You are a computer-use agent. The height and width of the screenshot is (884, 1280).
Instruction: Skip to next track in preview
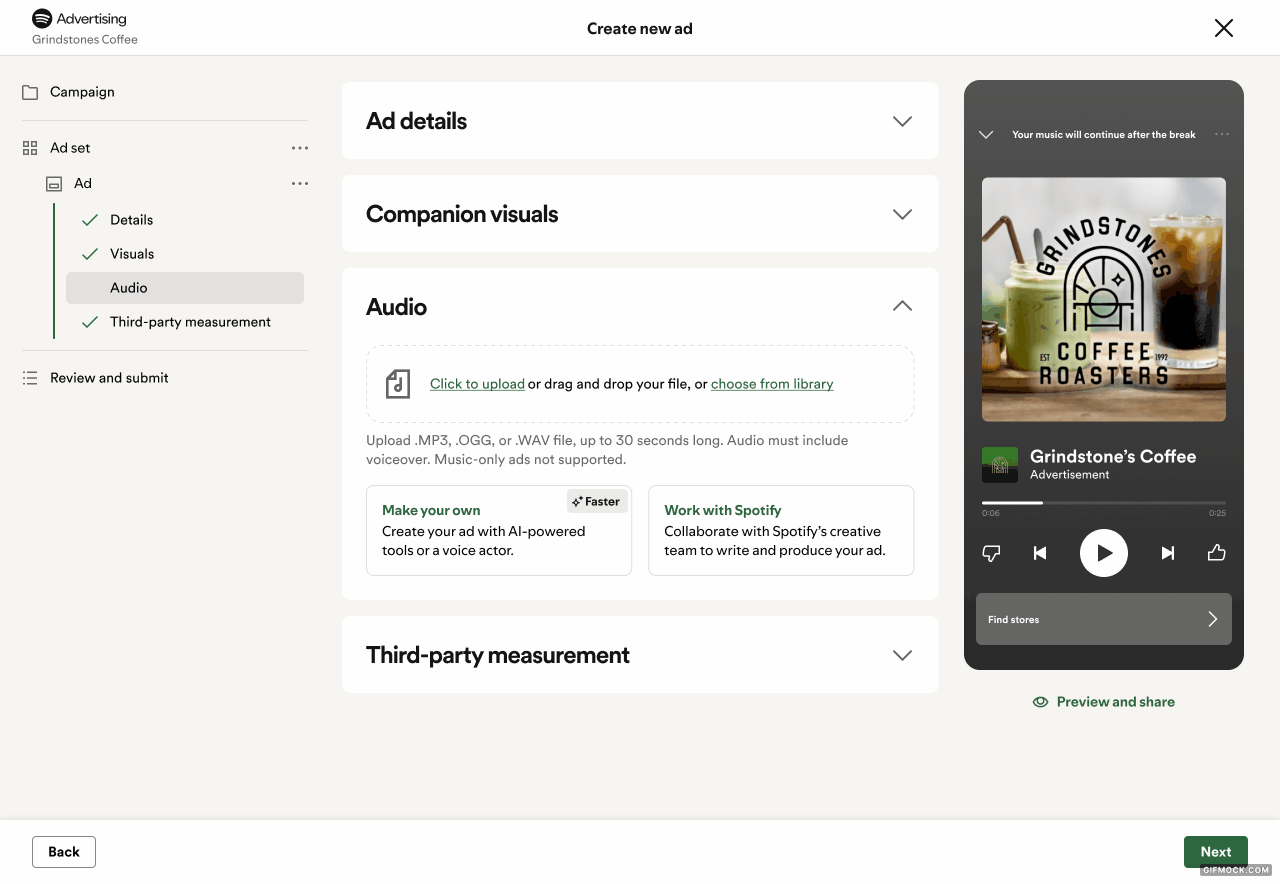coord(1167,553)
